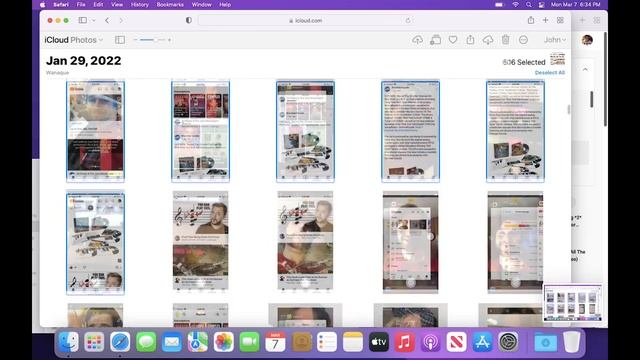Select second top-row thumbnail with red album covers
640x360 pixels.
point(200,131)
